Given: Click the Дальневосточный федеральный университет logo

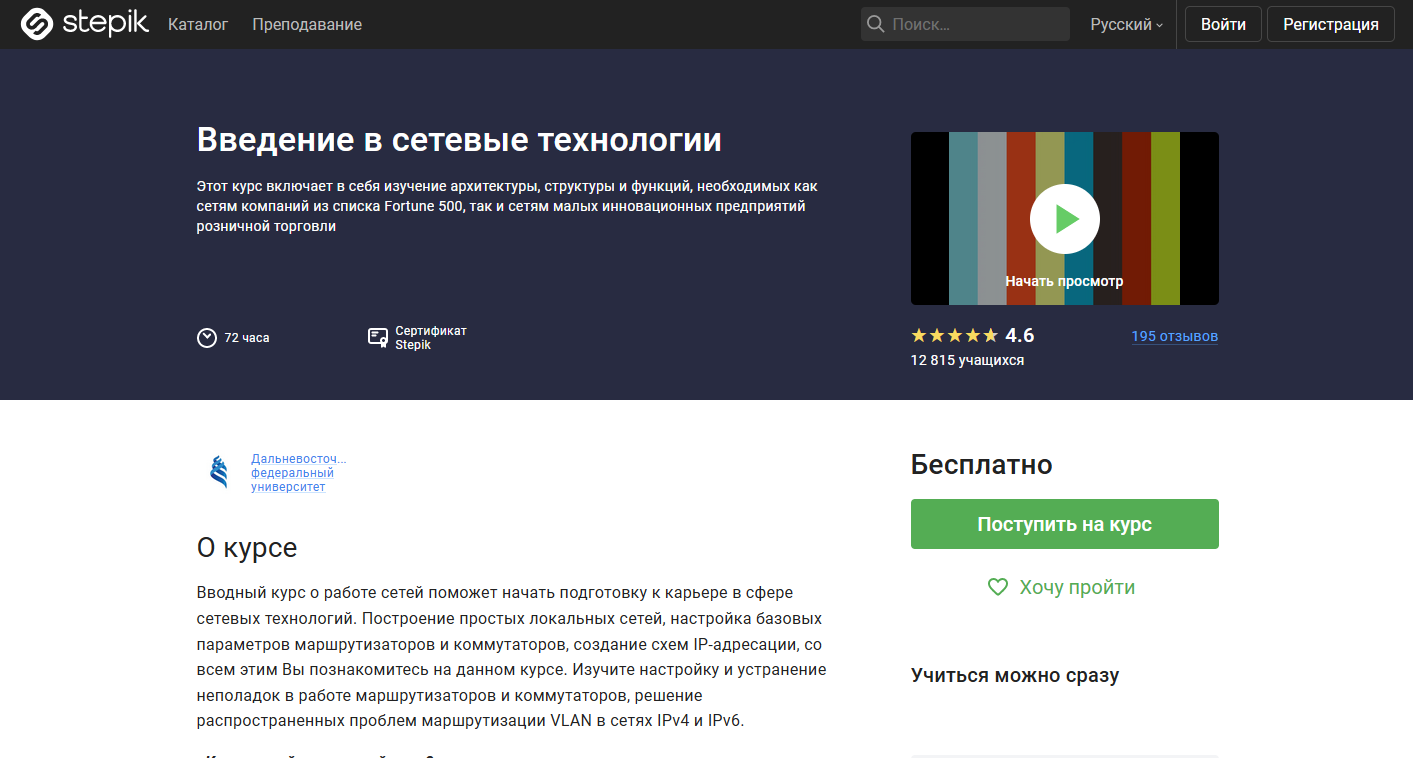Looking at the screenshot, I should 218,470.
